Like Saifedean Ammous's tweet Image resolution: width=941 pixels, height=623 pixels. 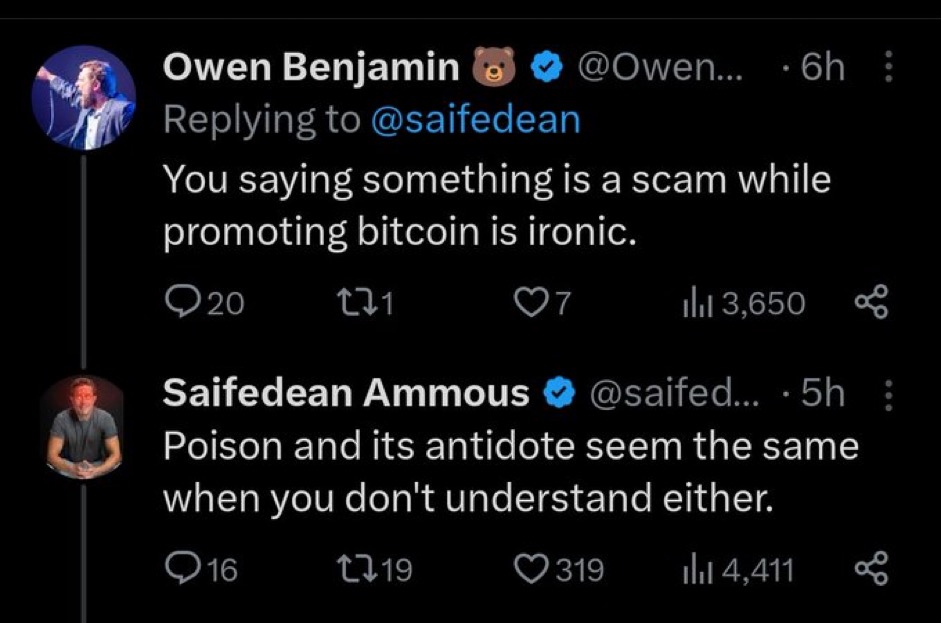coord(526,569)
